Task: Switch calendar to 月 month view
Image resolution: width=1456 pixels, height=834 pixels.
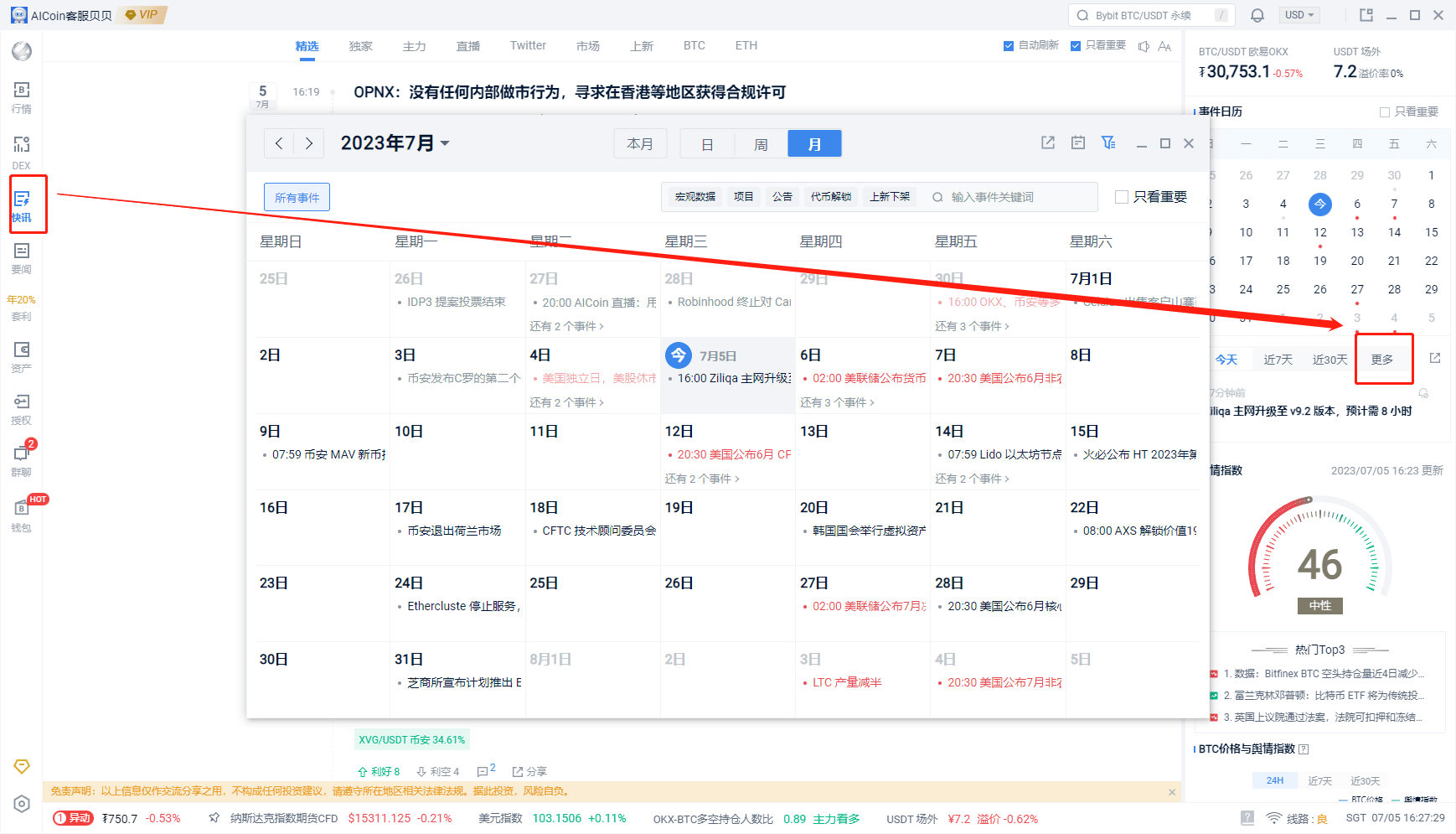Action: [x=814, y=144]
